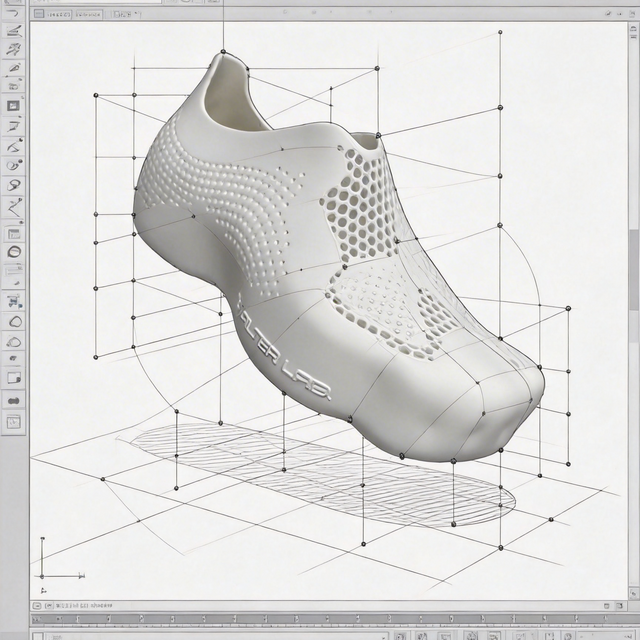
Task: Open the dropdown arrow of bottom command field
Action: 384,636
